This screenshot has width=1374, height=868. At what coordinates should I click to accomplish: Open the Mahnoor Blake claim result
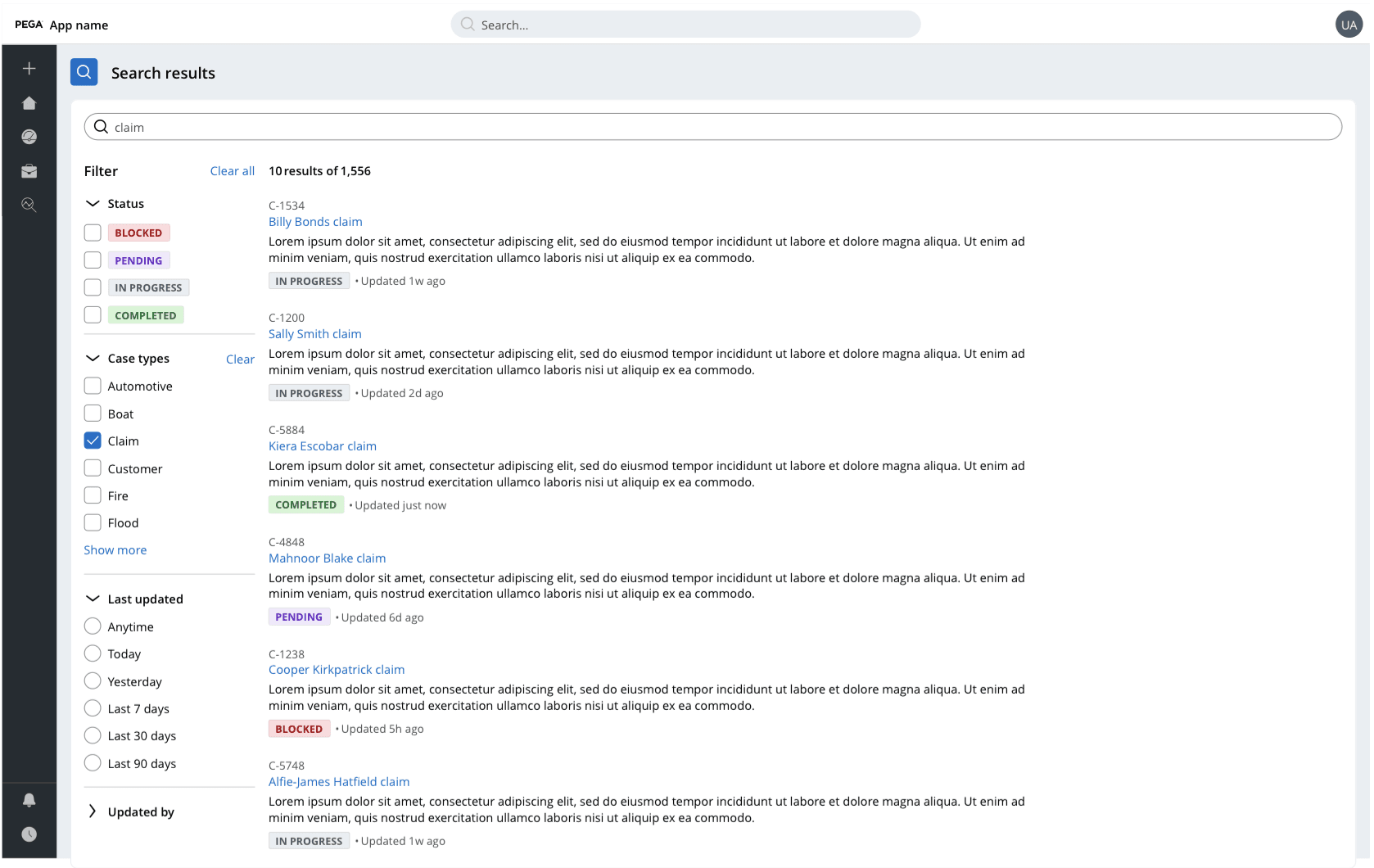[x=328, y=558]
